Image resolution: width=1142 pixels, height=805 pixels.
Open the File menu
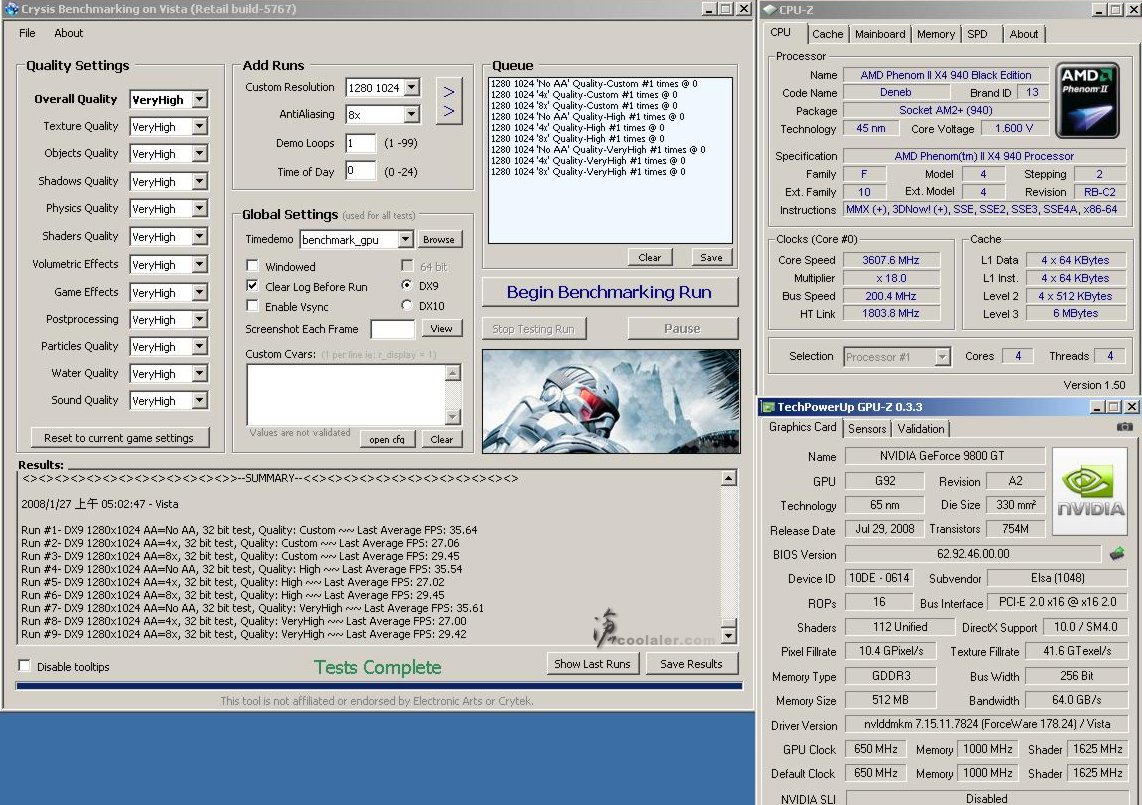point(27,33)
